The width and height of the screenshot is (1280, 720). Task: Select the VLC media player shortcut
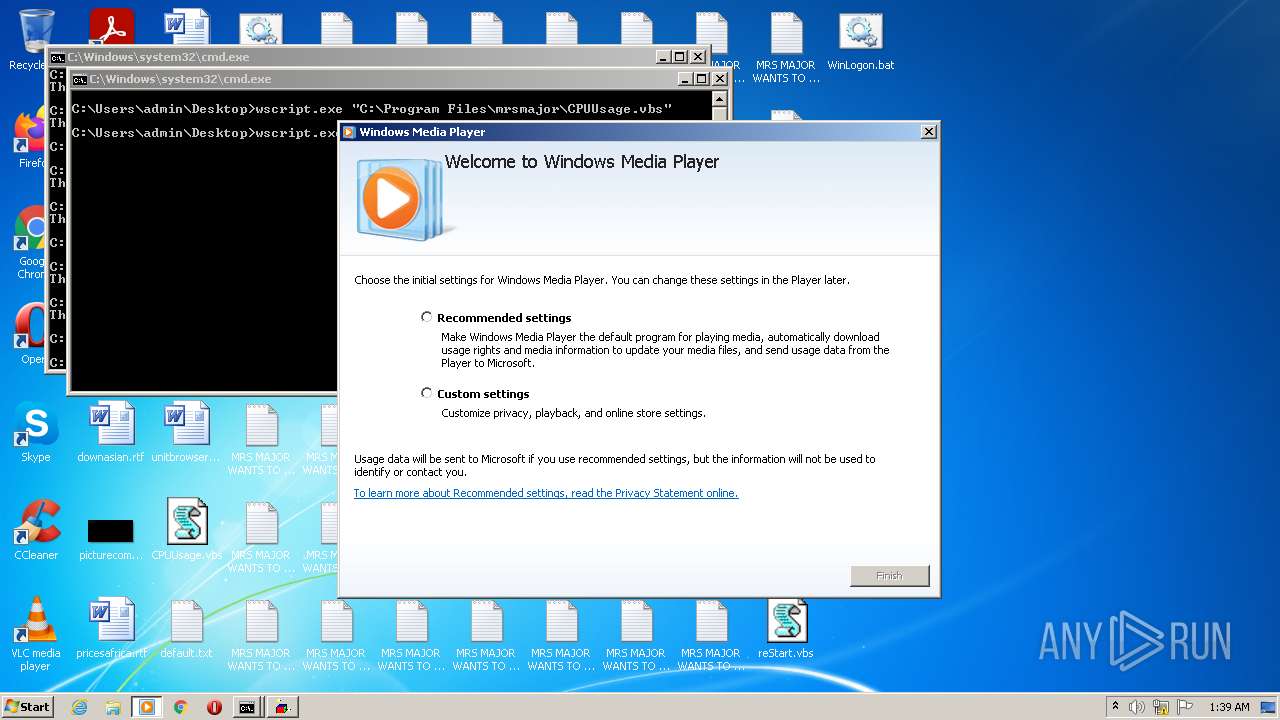point(36,635)
